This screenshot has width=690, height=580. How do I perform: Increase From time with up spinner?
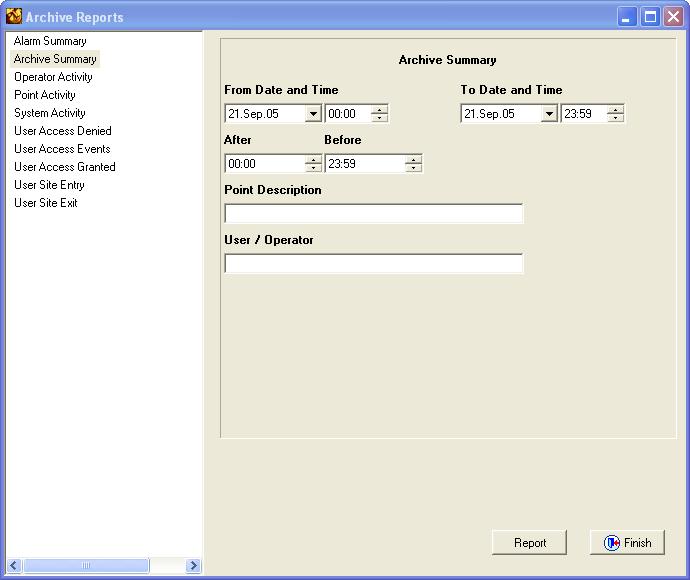tap(379, 110)
